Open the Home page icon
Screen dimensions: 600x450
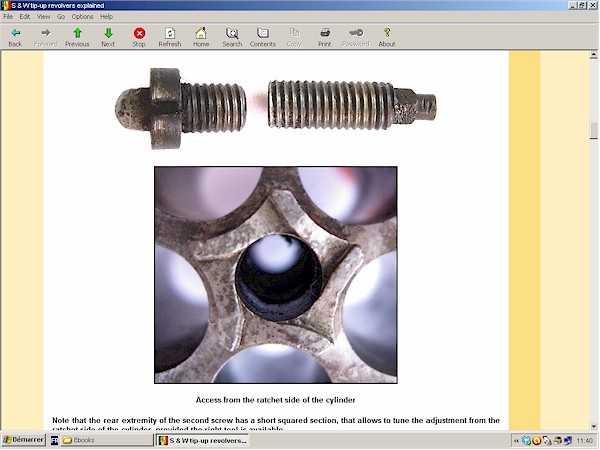tap(201, 33)
